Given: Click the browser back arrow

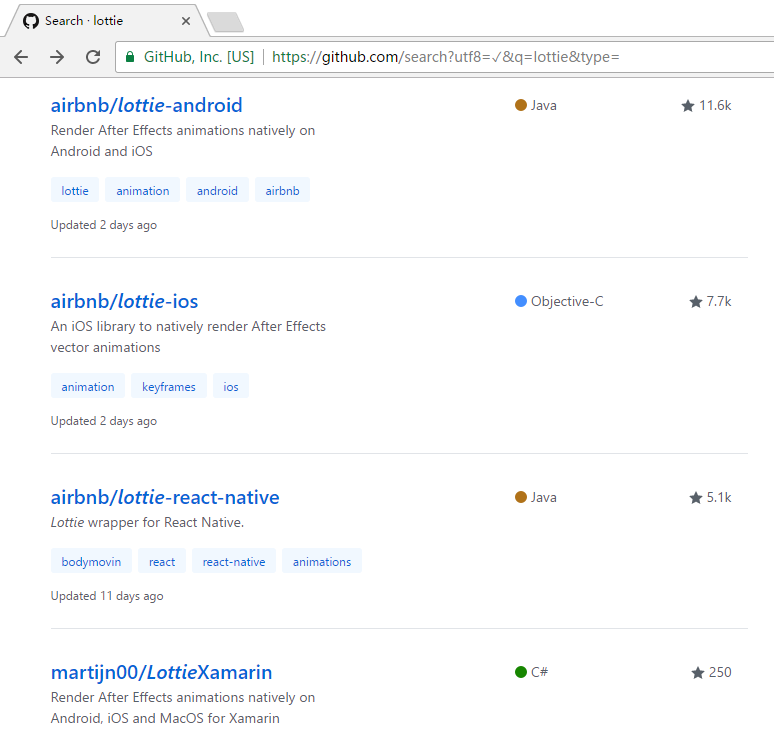Looking at the screenshot, I should click(21, 57).
